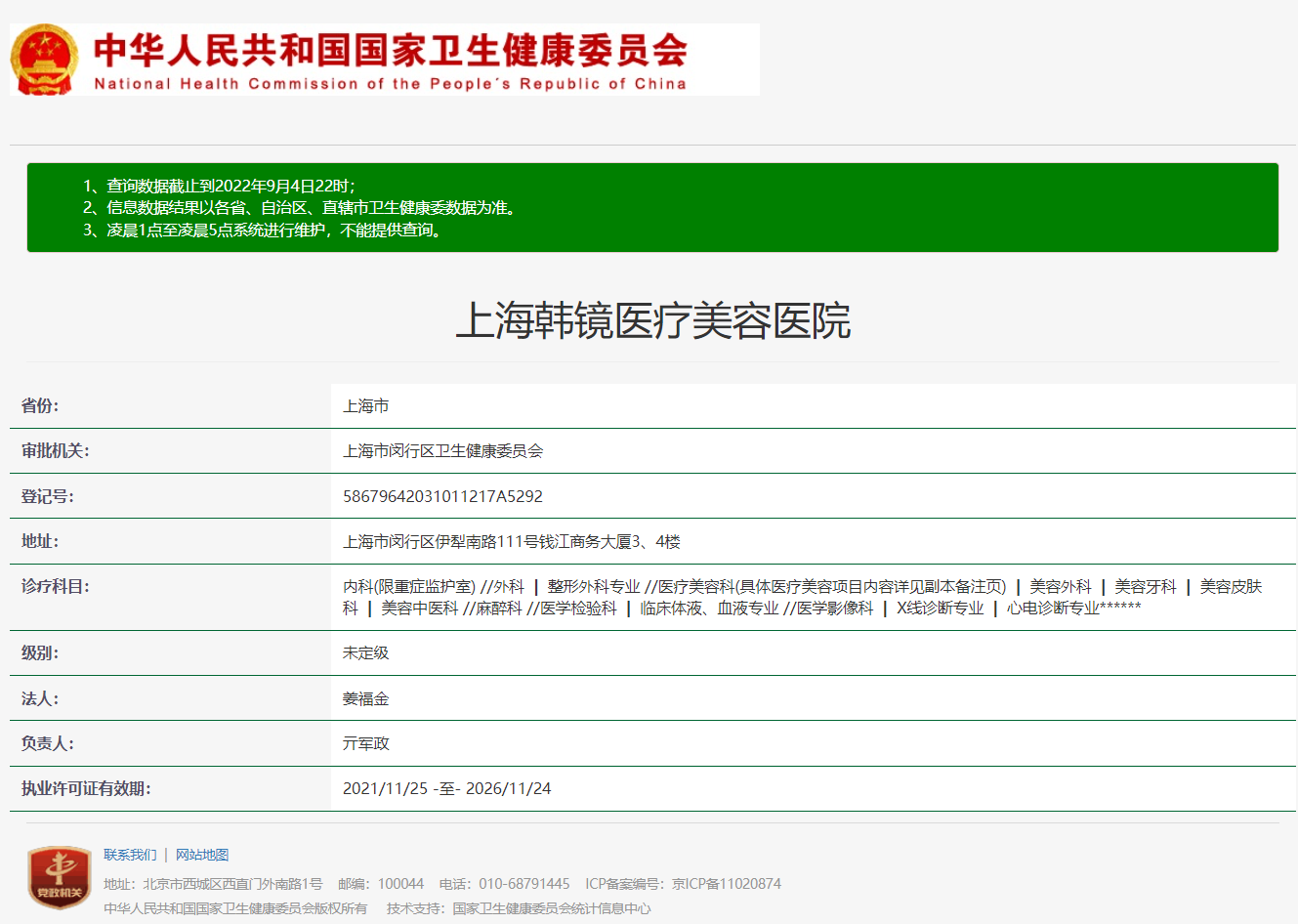This screenshot has height=924, width=1298.
Task: Click footer postal code 100044
Action: click(x=400, y=884)
